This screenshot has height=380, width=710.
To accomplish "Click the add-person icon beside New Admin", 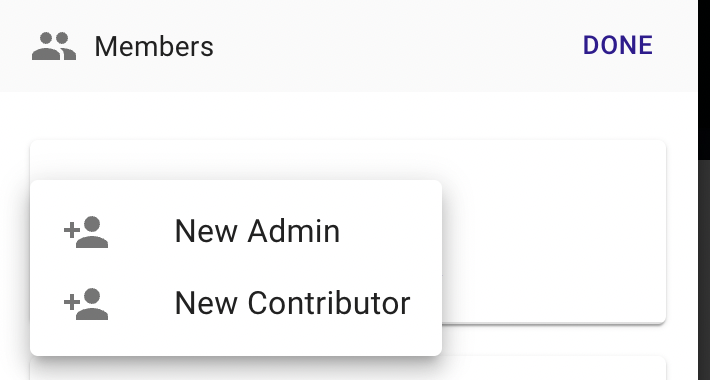I will tap(86, 232).
